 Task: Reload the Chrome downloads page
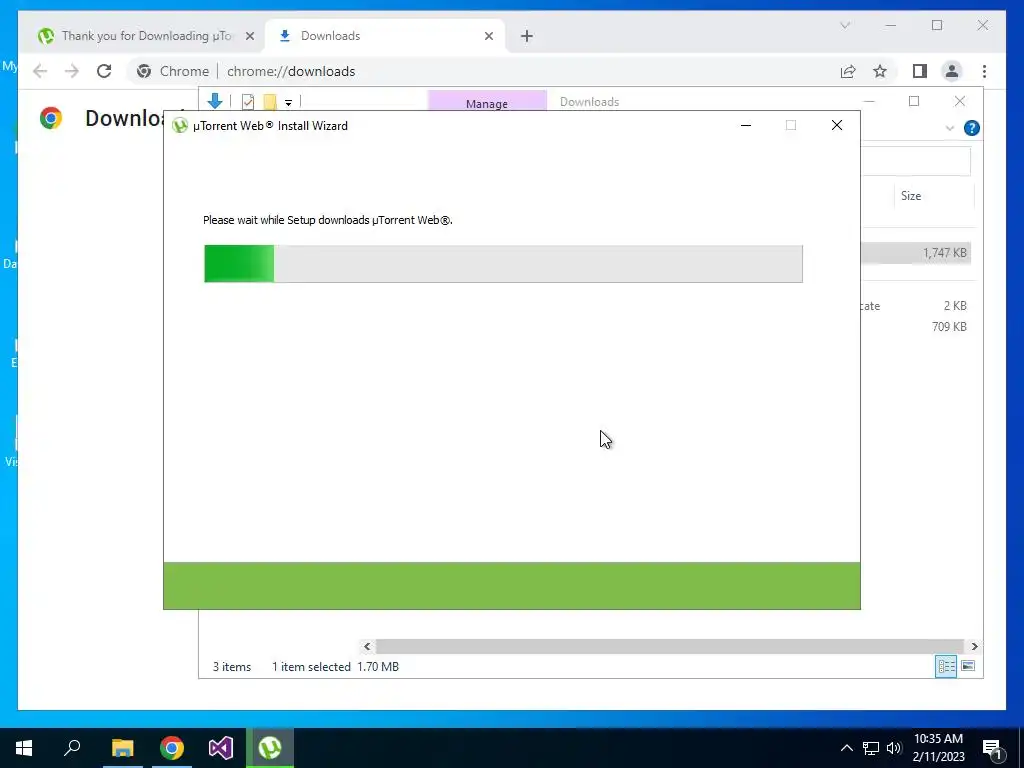click(x=104, y=71)
